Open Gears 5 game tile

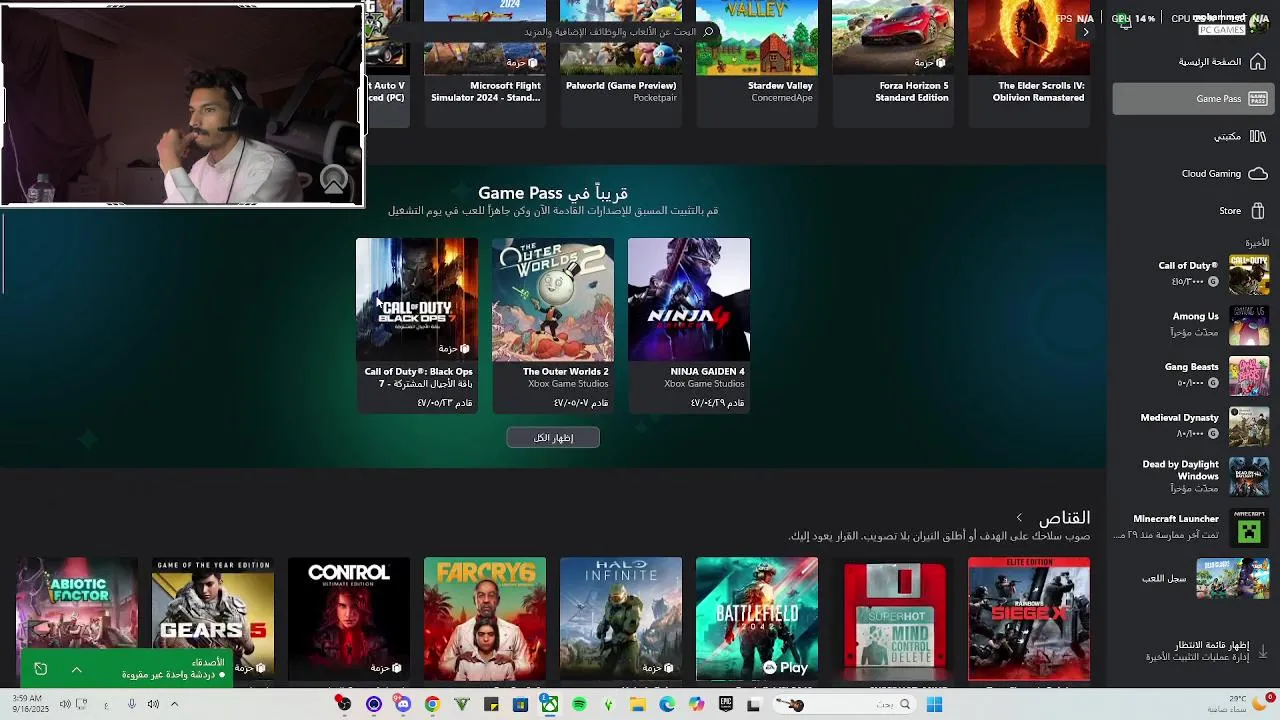(x=213, y=619)
